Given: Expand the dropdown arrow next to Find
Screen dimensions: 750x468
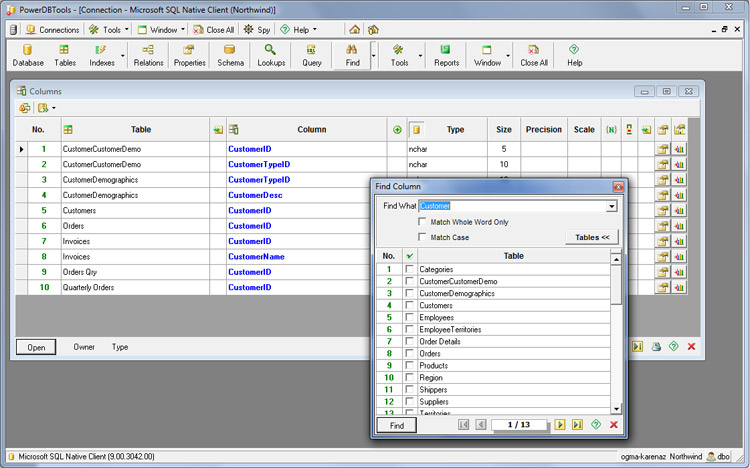Looking at the screenshot, I should (374, 55).
